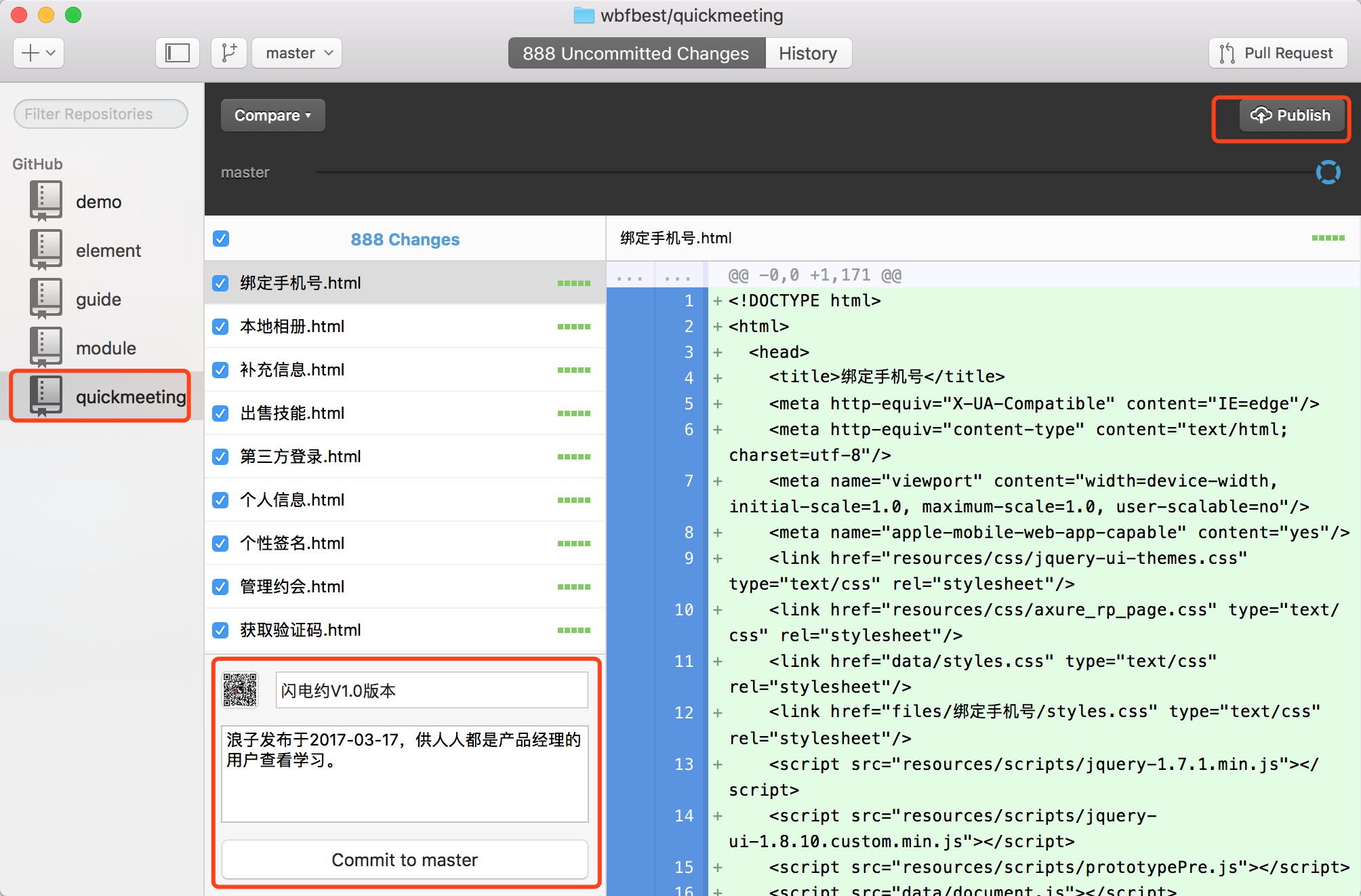The height and width of the screenshot is (896, 1361).
Task: Uncheck the 个人信息.html file checkbox
Action: [x=220, y=500]
